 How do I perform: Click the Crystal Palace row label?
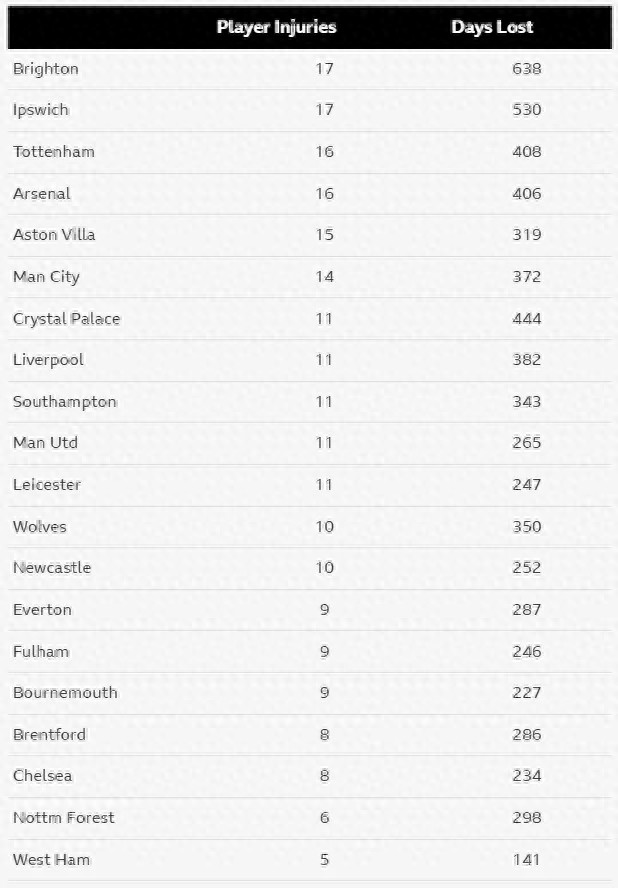[x=66, y=319]
